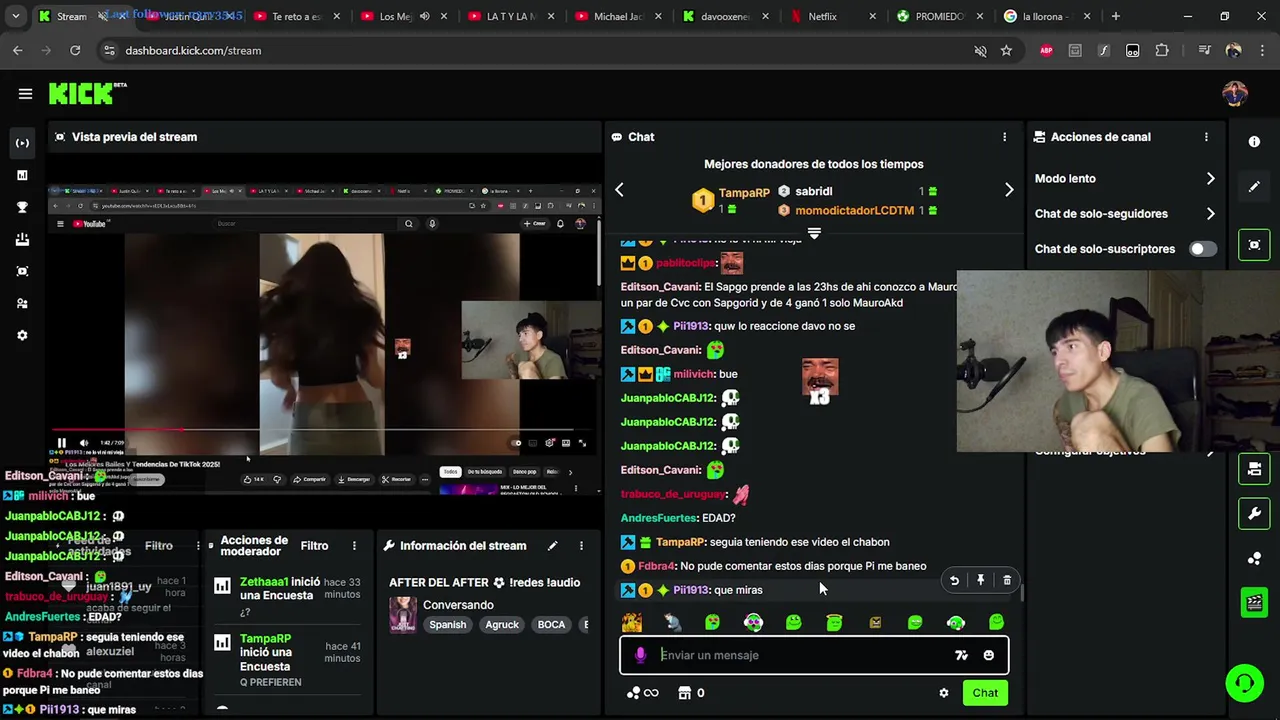Click the three-dots points icon in right toolbar
1280x720 pixels.
coord(1254,559)
